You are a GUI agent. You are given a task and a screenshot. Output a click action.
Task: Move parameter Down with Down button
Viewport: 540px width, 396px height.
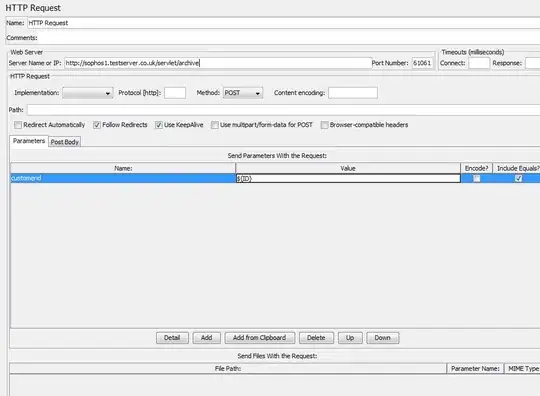point(383,338)
